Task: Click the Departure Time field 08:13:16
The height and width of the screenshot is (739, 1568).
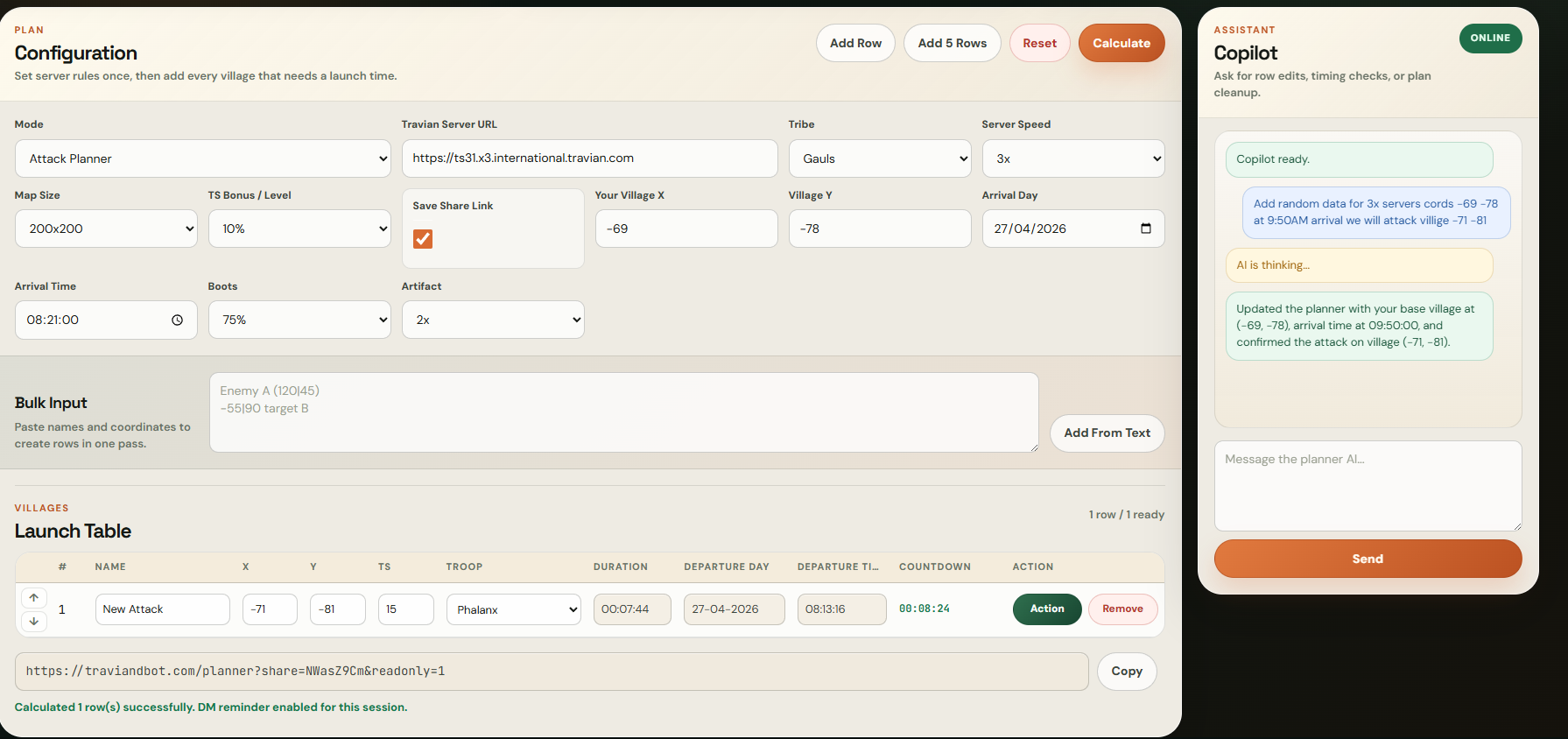Action: click(842, 609)
